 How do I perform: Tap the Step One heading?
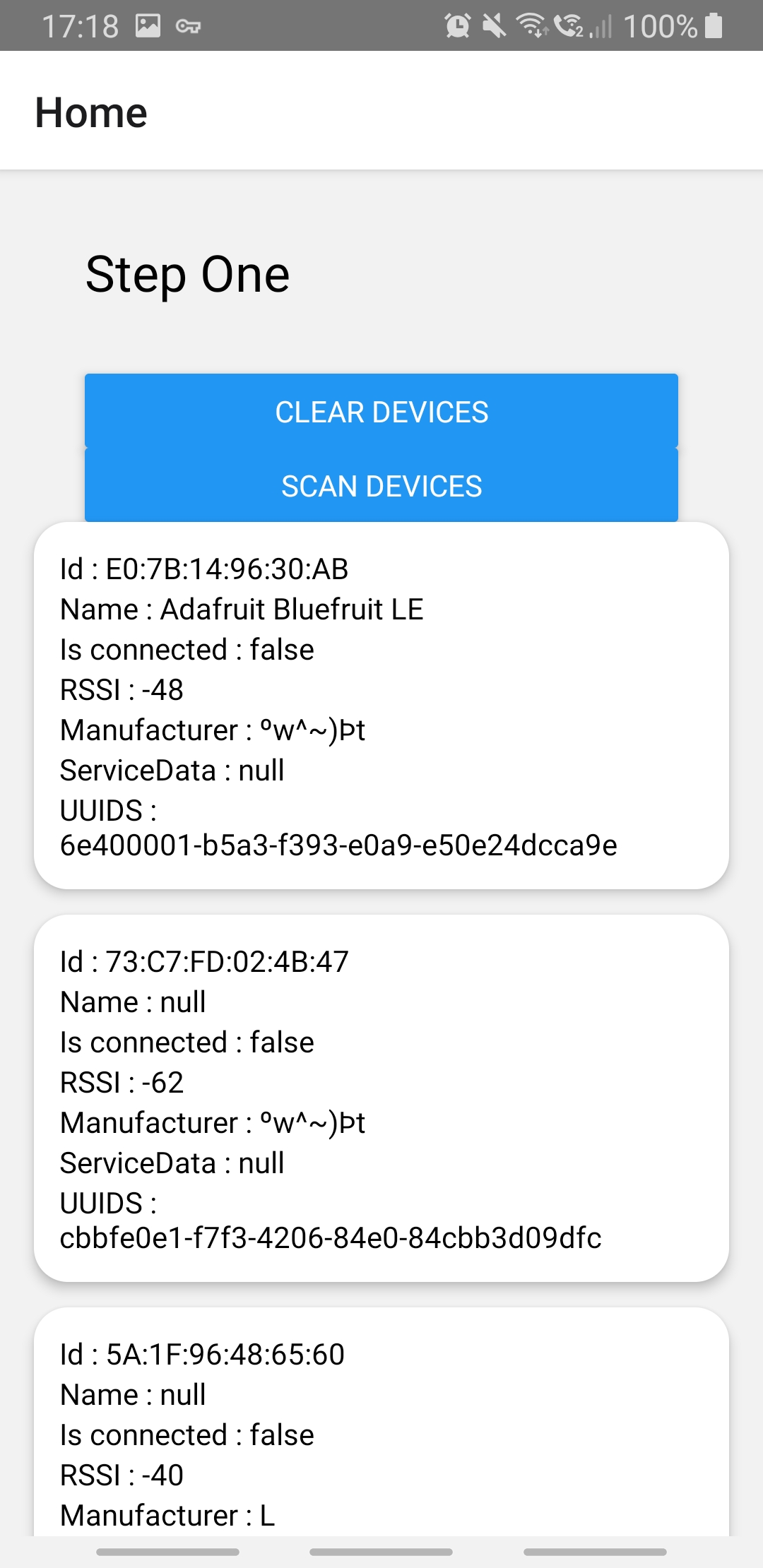coord(188,274)
